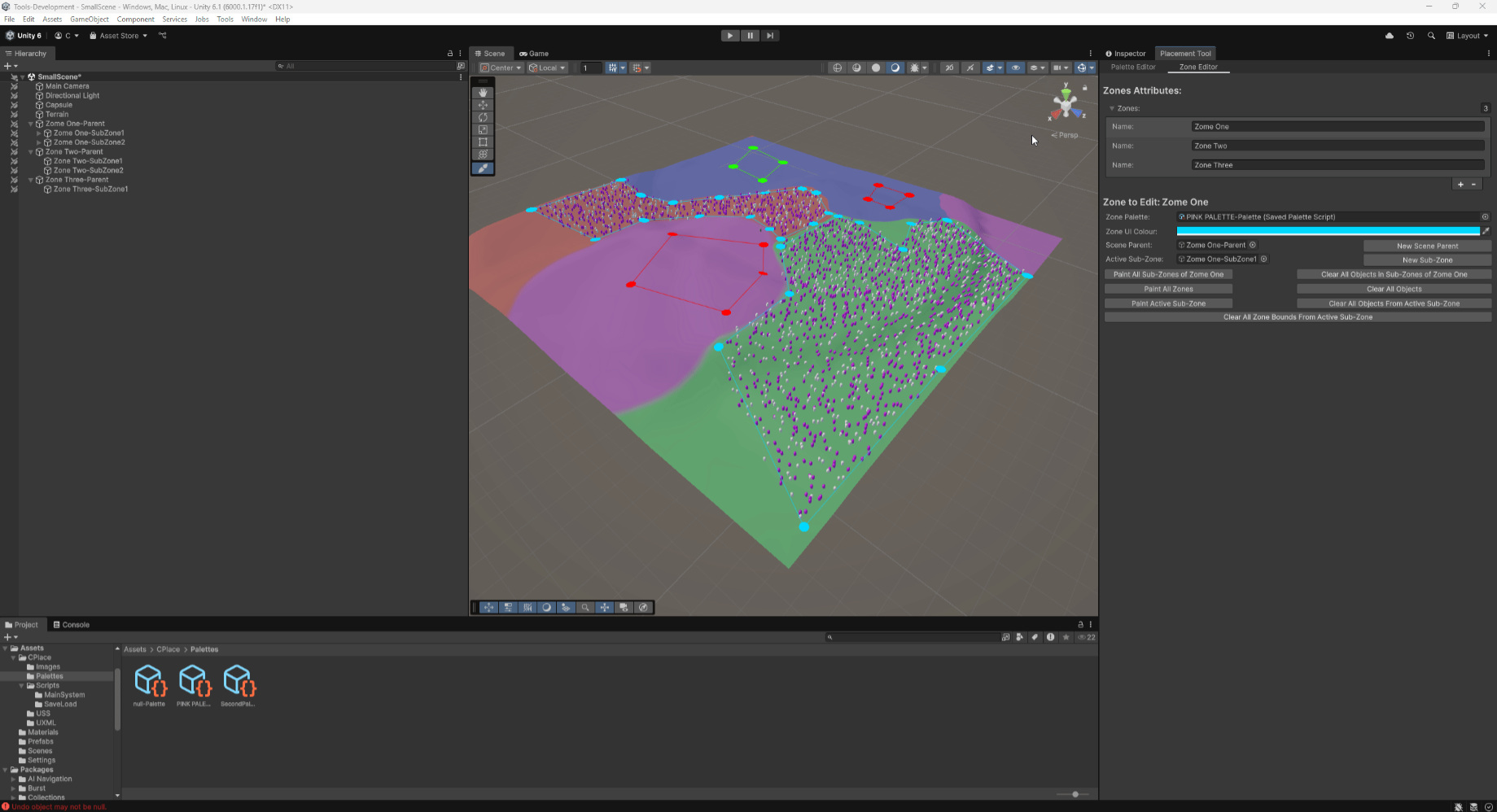Click the favorites star icon in Project panel

pos(1066,637)
